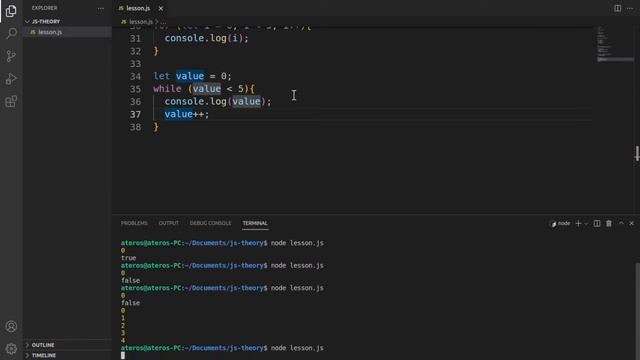Switch to the TERMINAL panel tab
The width and height of the screenshot is (640, 360).
[x=255, y=223]
